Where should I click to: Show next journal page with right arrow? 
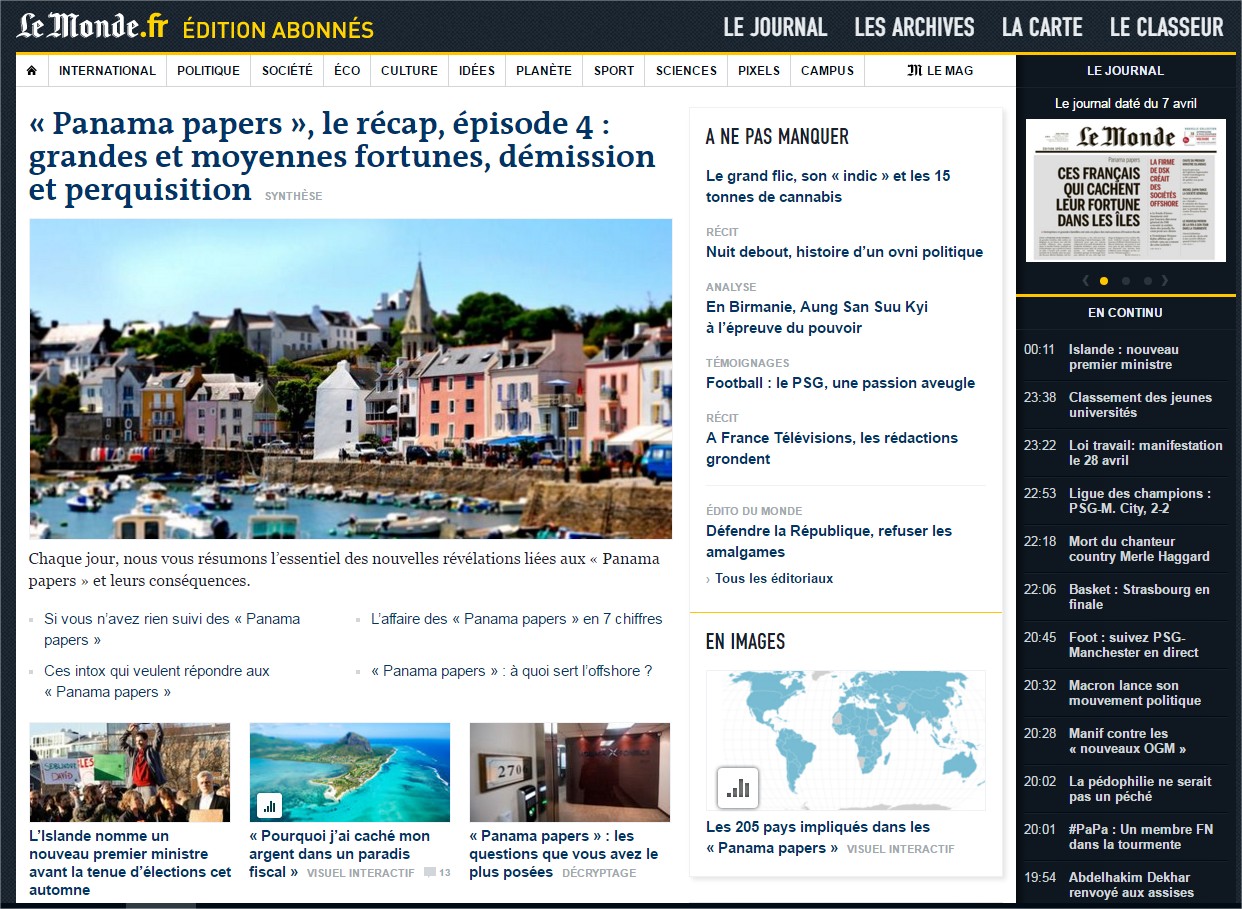[x=1165, y=281]
